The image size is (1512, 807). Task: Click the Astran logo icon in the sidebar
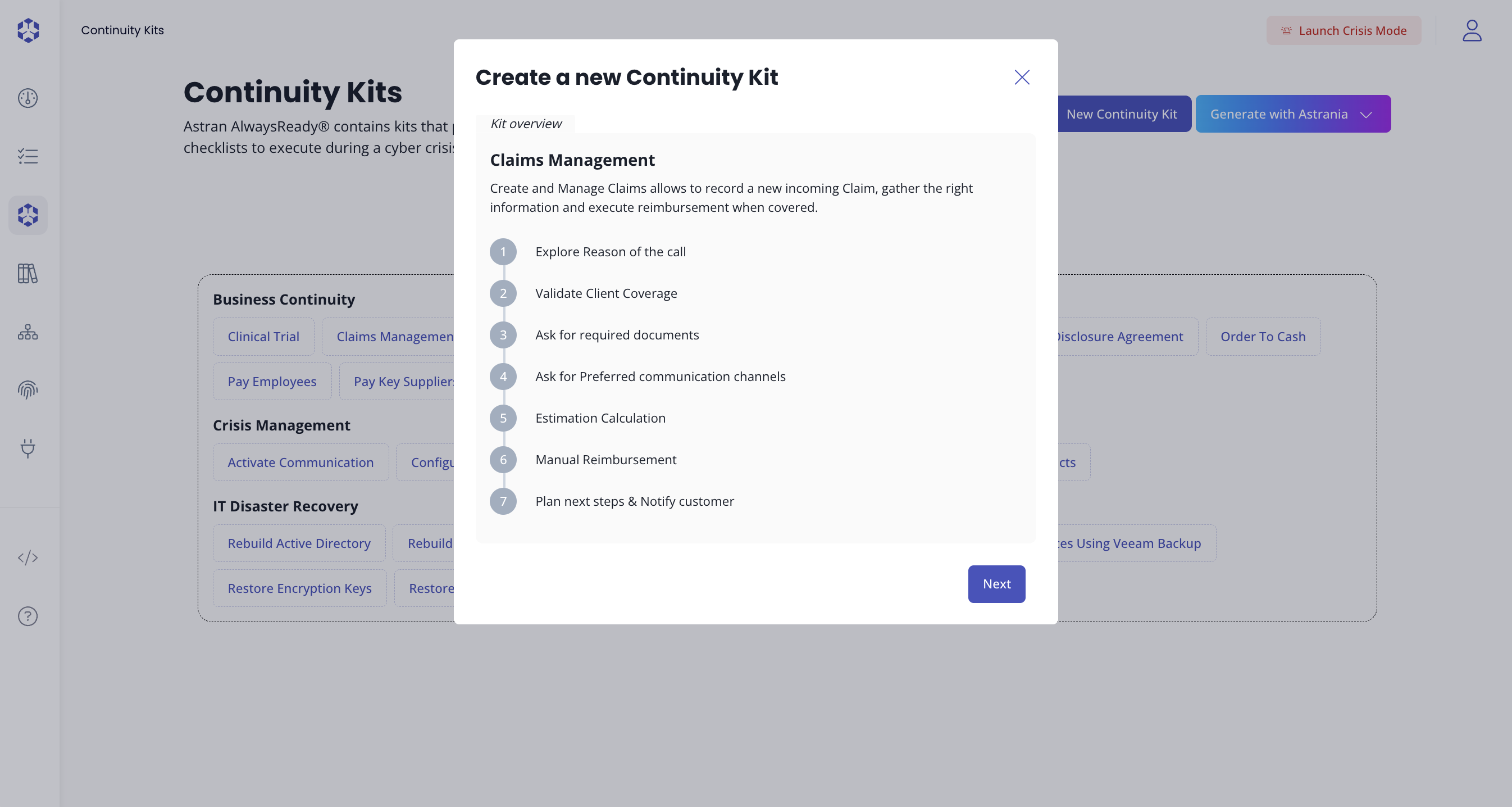click(28, 30)
